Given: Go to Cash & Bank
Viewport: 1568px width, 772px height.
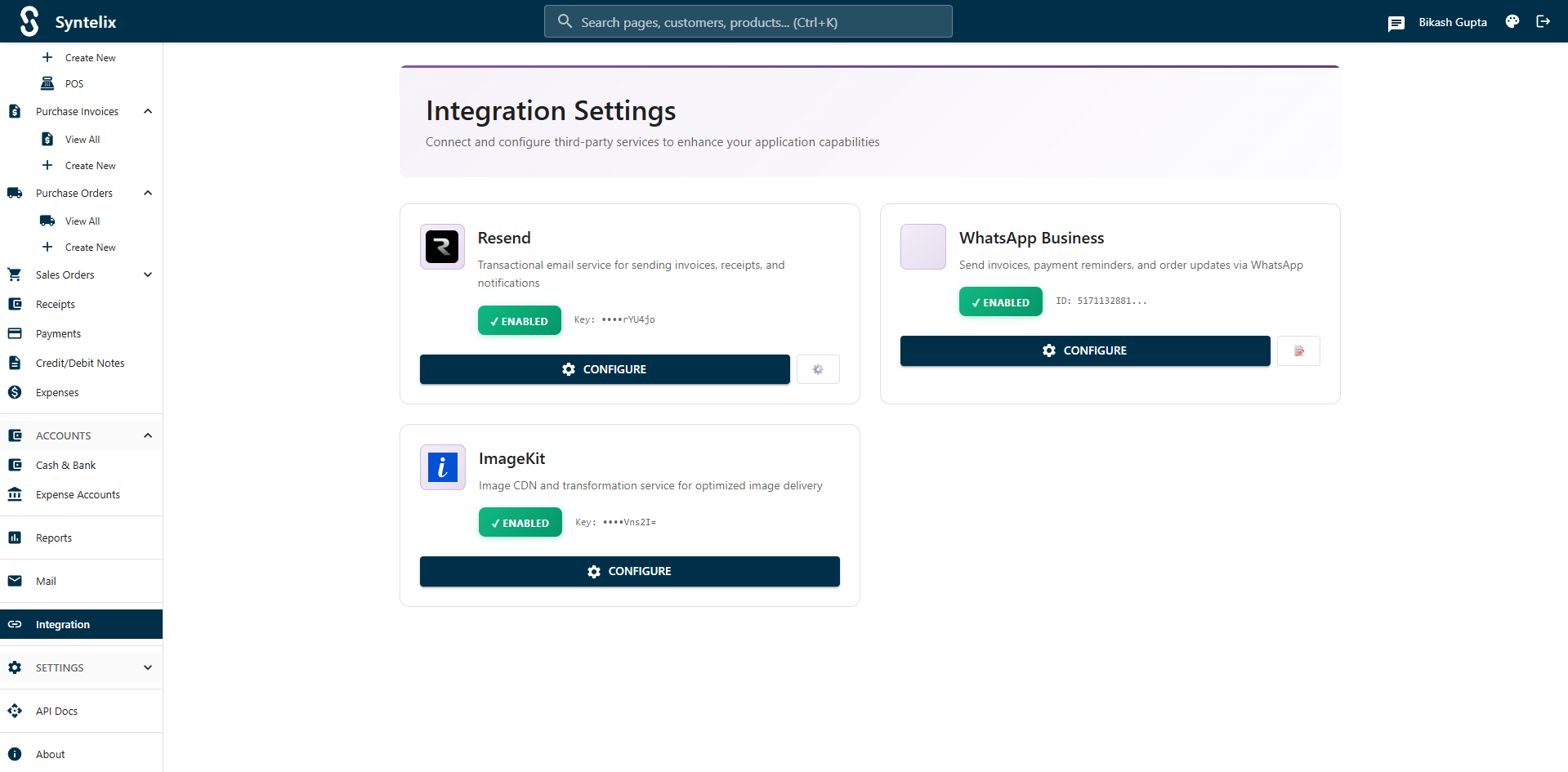Looking at the screenshot, I should coord(65,465).
